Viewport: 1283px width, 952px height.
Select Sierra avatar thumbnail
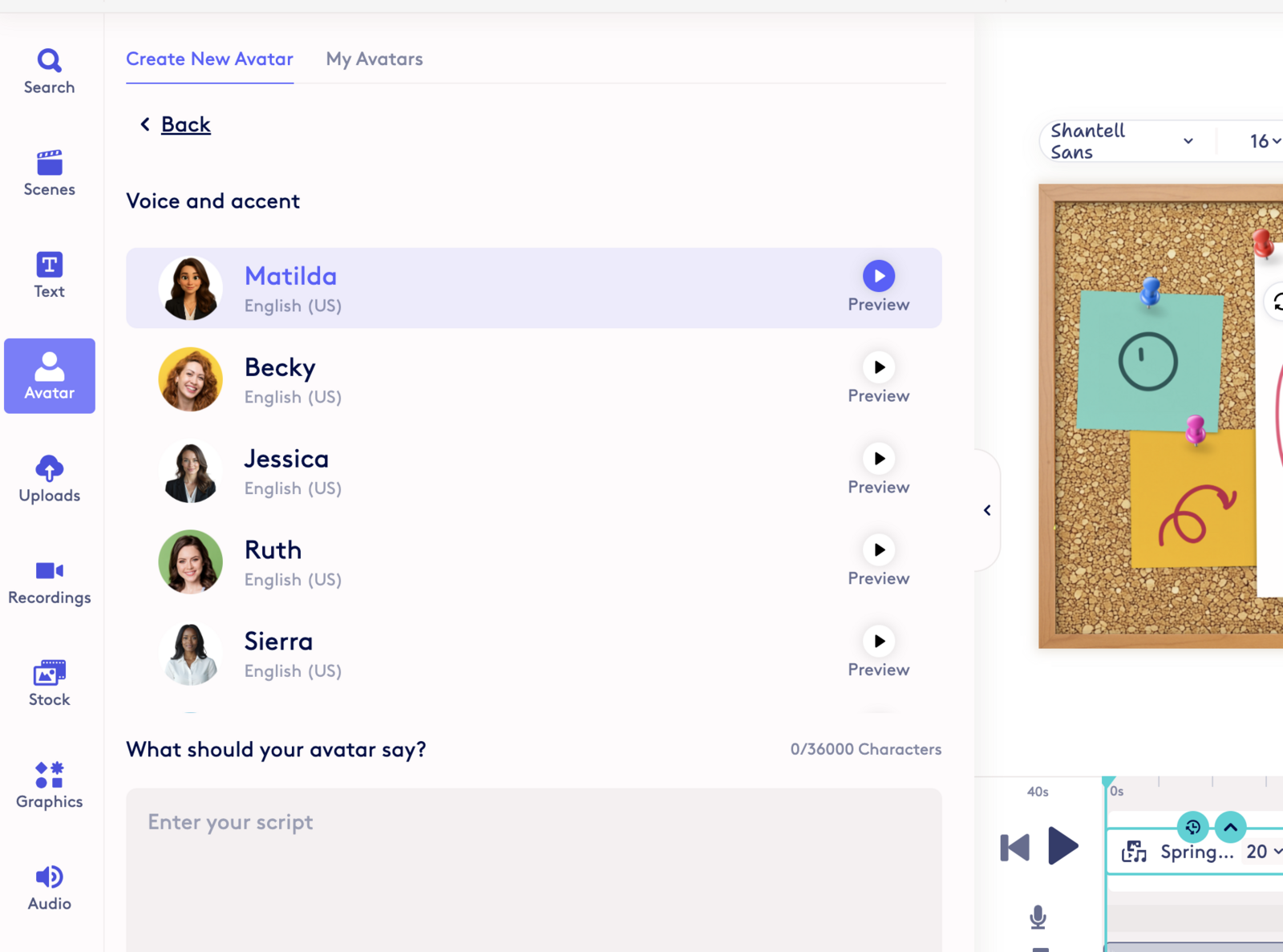tap(190, 654)
